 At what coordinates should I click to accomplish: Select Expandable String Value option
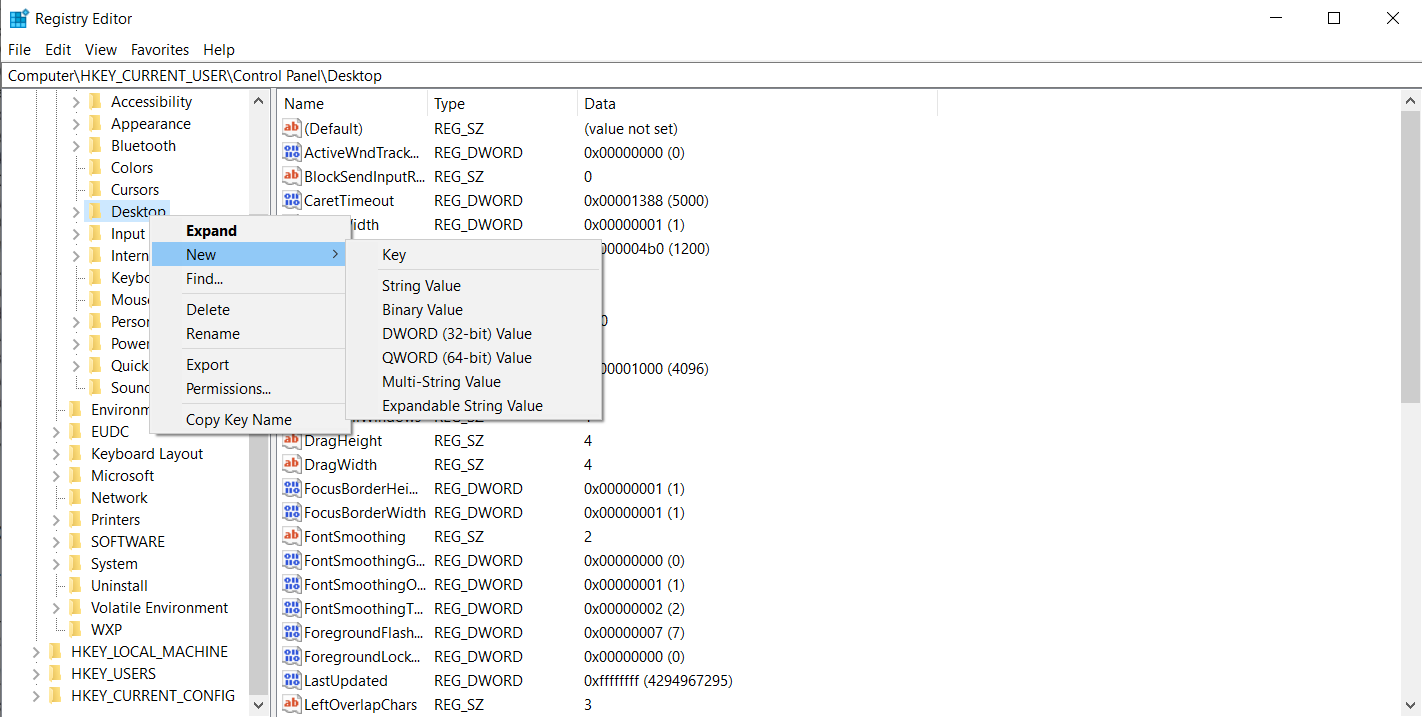[474, 406]
